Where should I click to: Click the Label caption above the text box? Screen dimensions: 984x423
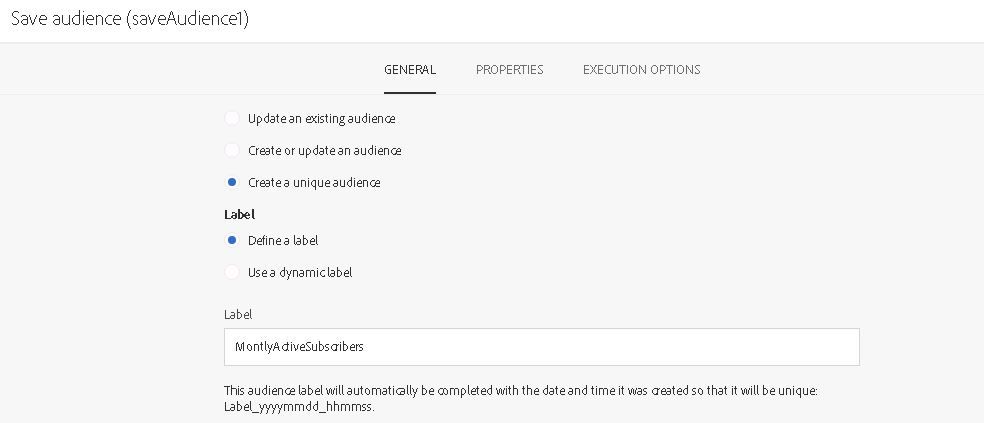click(x=238, y=314)
